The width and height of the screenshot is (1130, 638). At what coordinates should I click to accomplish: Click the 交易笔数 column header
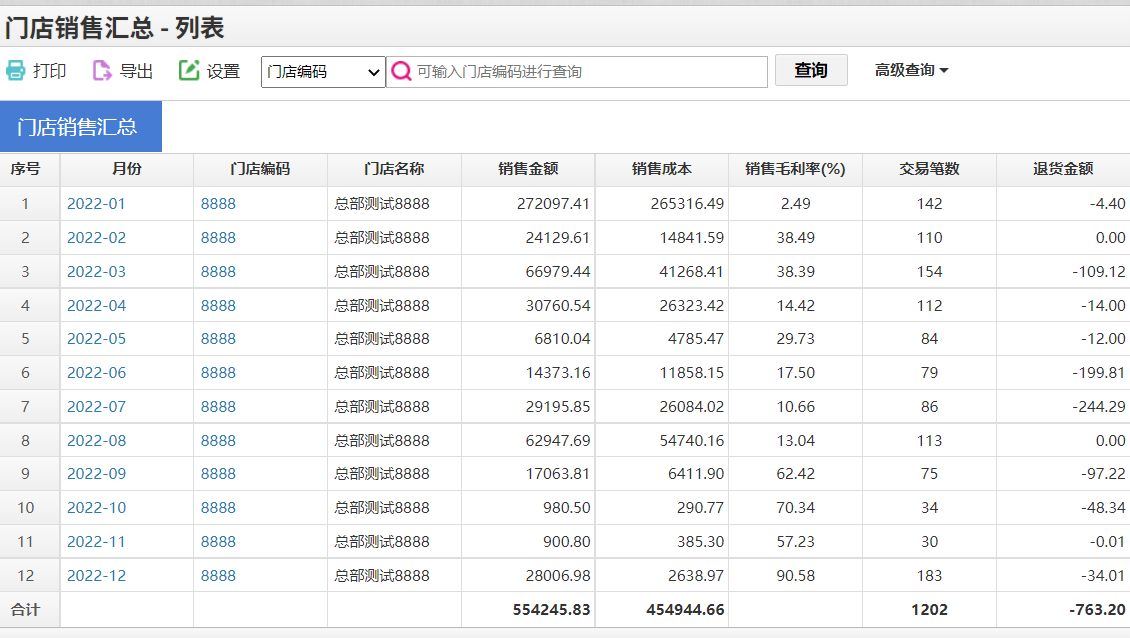click(x=929, y=169)
